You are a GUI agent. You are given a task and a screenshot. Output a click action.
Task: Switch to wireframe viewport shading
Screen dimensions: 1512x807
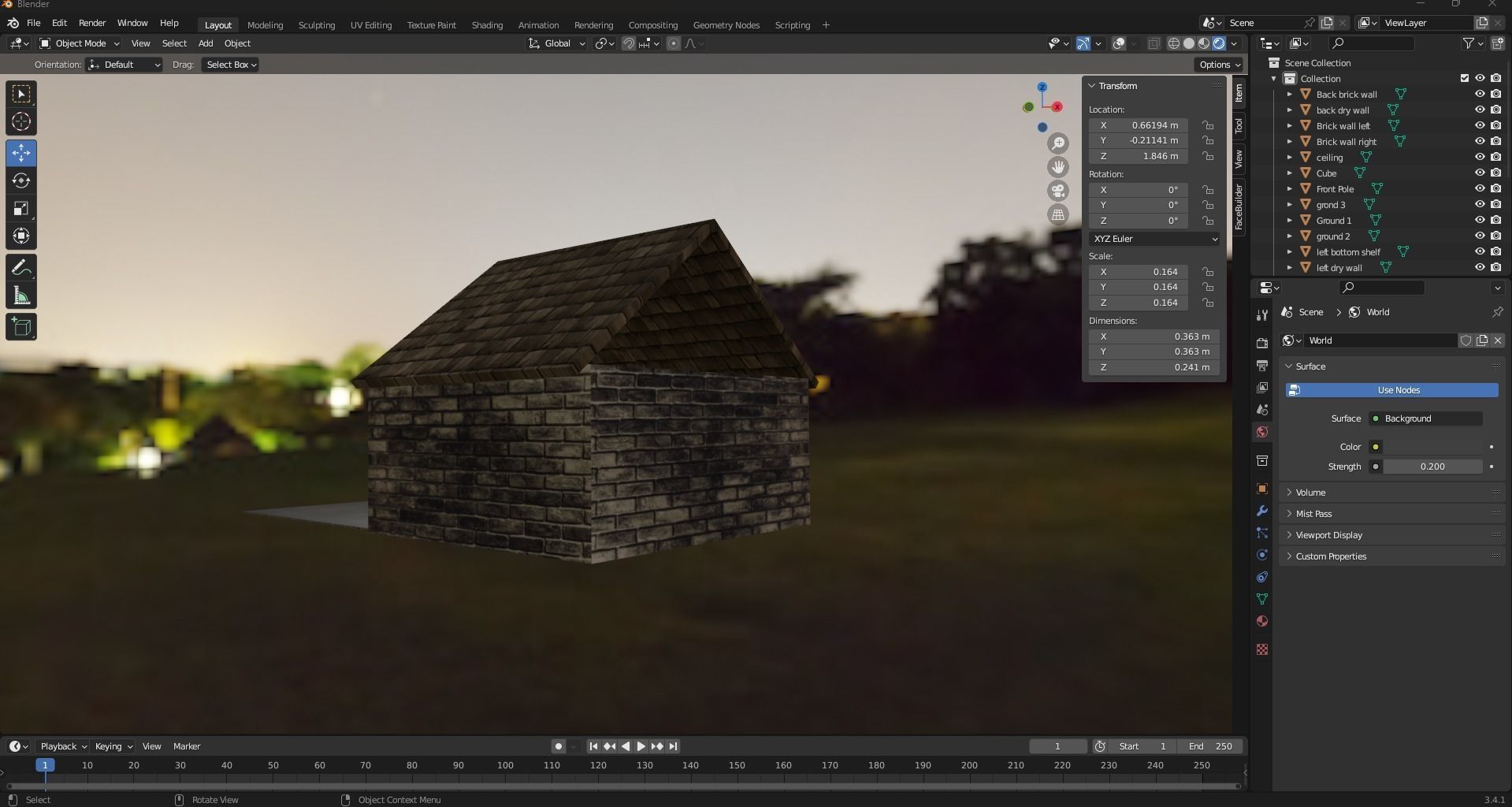pos(1174,43)
